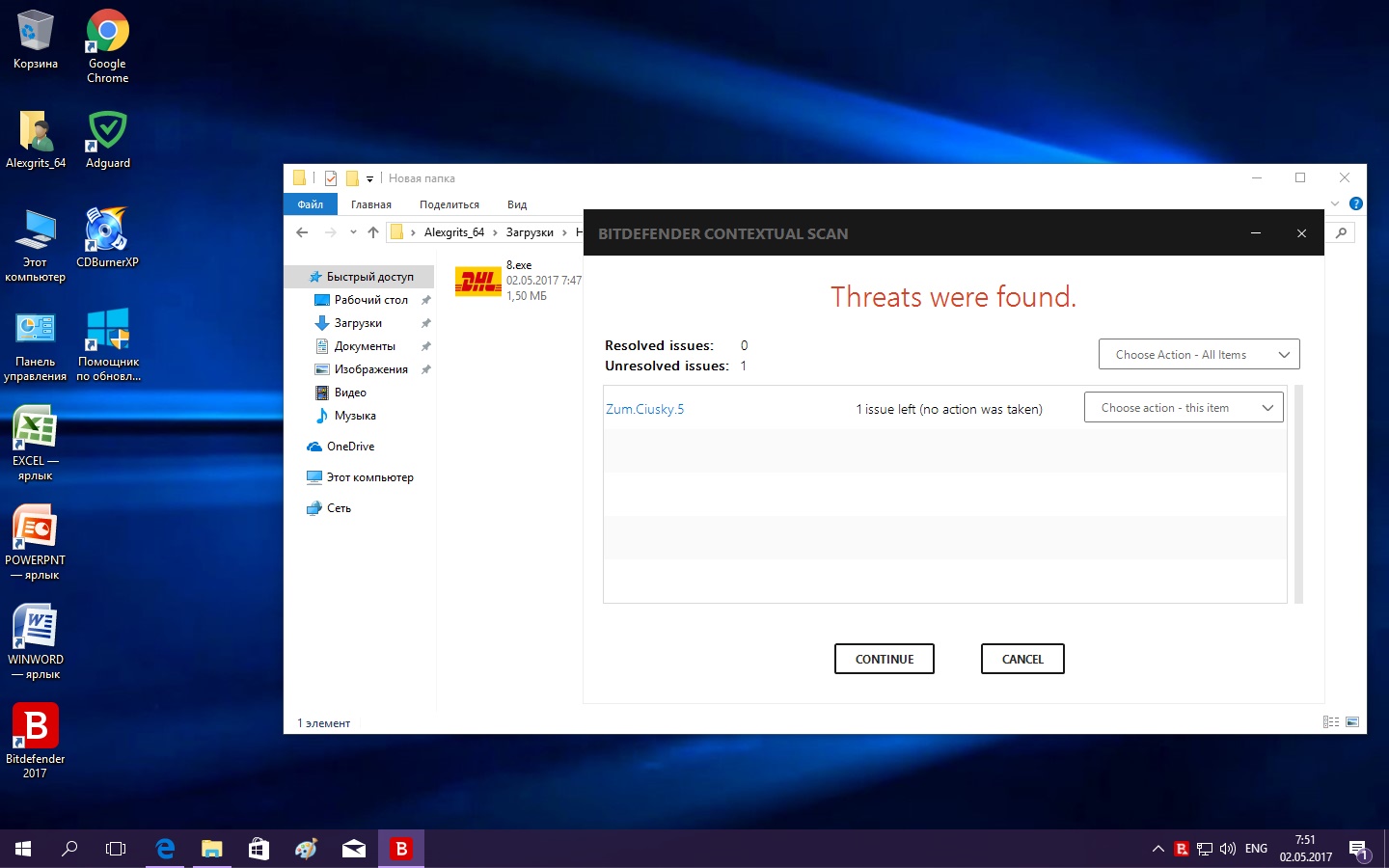The width and height of the screenshot is (1389, 868).
Task: Click Bitdefender icon in taskbar
Action: coord(401,849)
